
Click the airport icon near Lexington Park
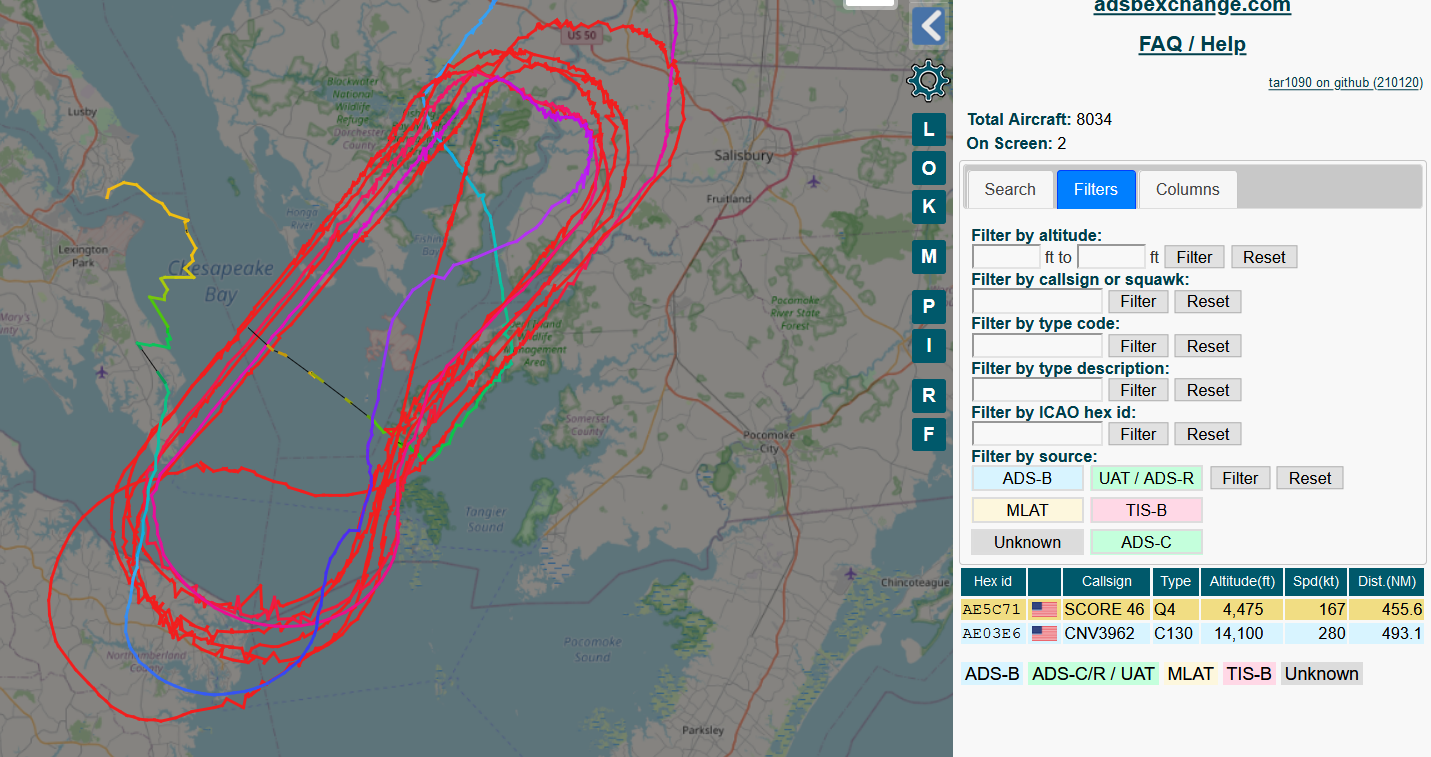pos(102,372)
